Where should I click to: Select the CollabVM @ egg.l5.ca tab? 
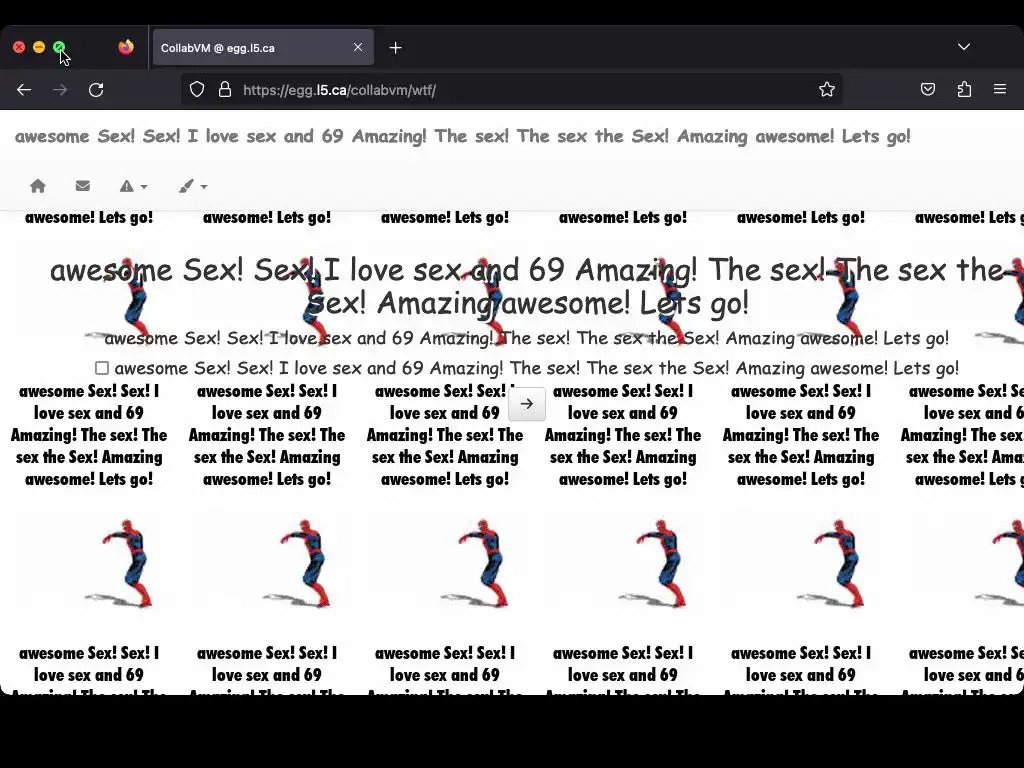click(x=263, y=48)
